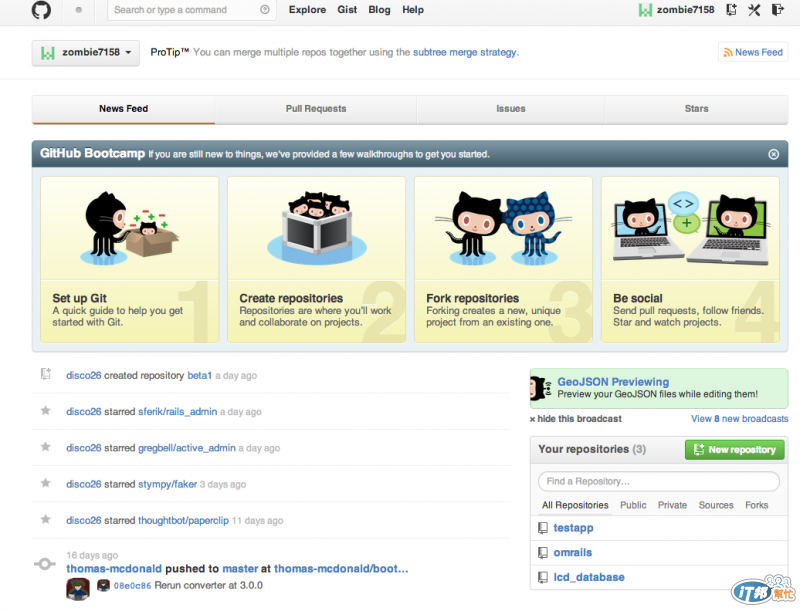
Task: Show the command bar help question icon
Action: point(264,10)
